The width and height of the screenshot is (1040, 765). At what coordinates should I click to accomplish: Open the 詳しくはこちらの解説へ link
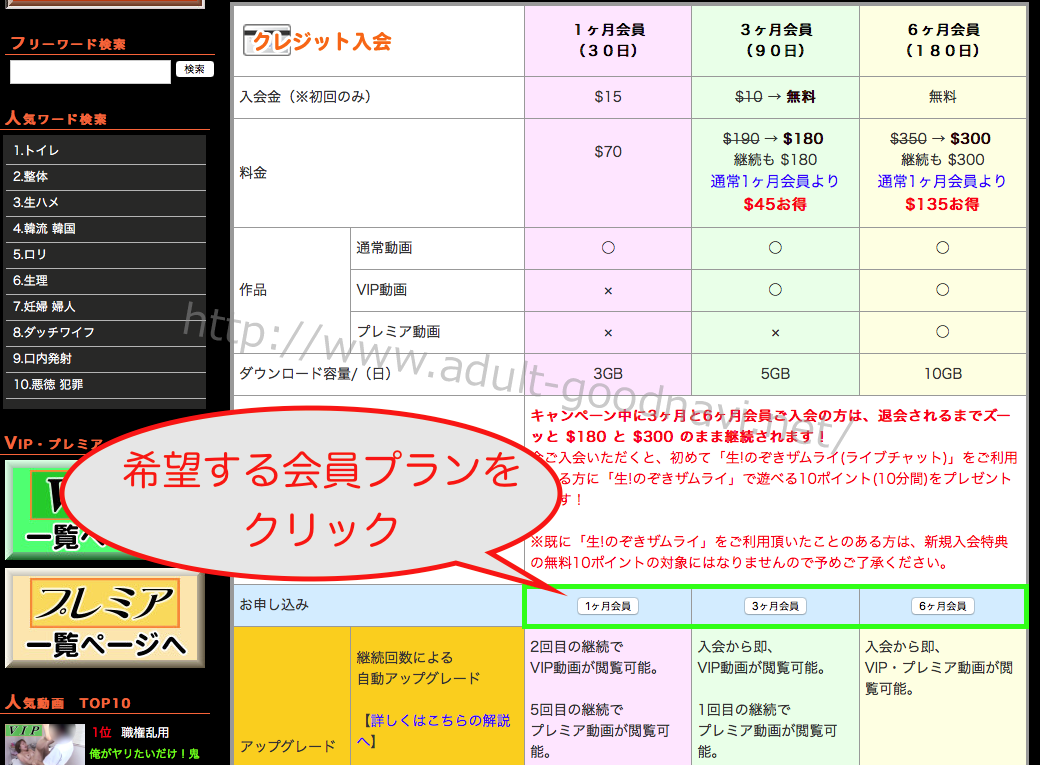[x=433, y=730]
